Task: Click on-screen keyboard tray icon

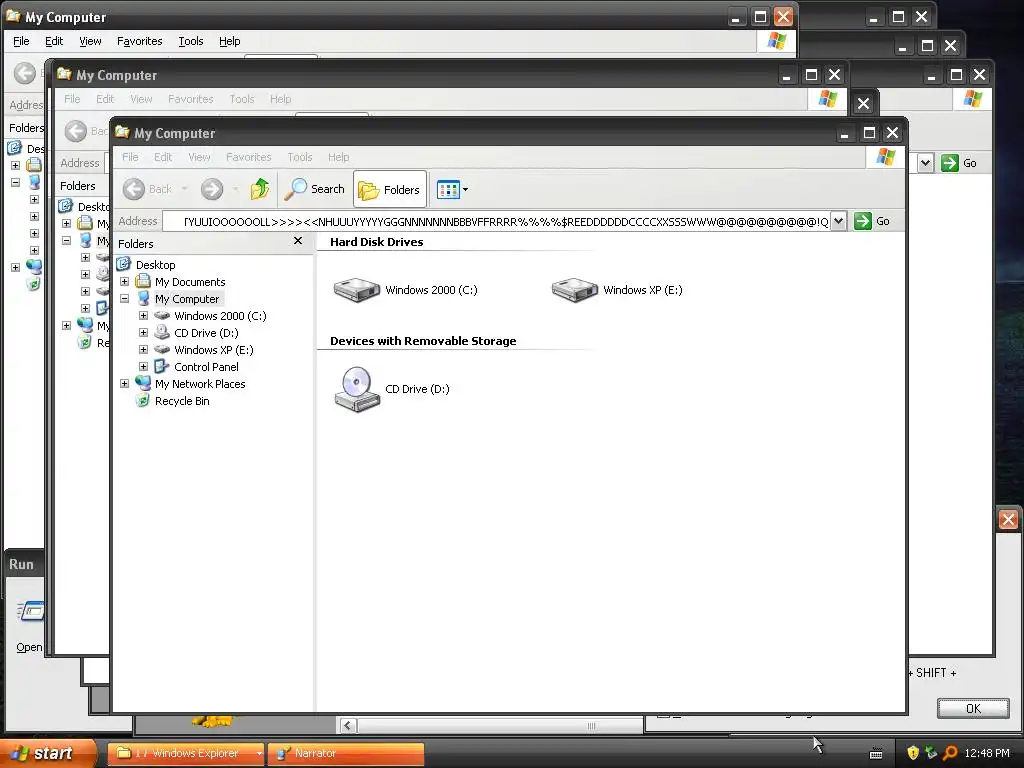Action: [876, 754]
